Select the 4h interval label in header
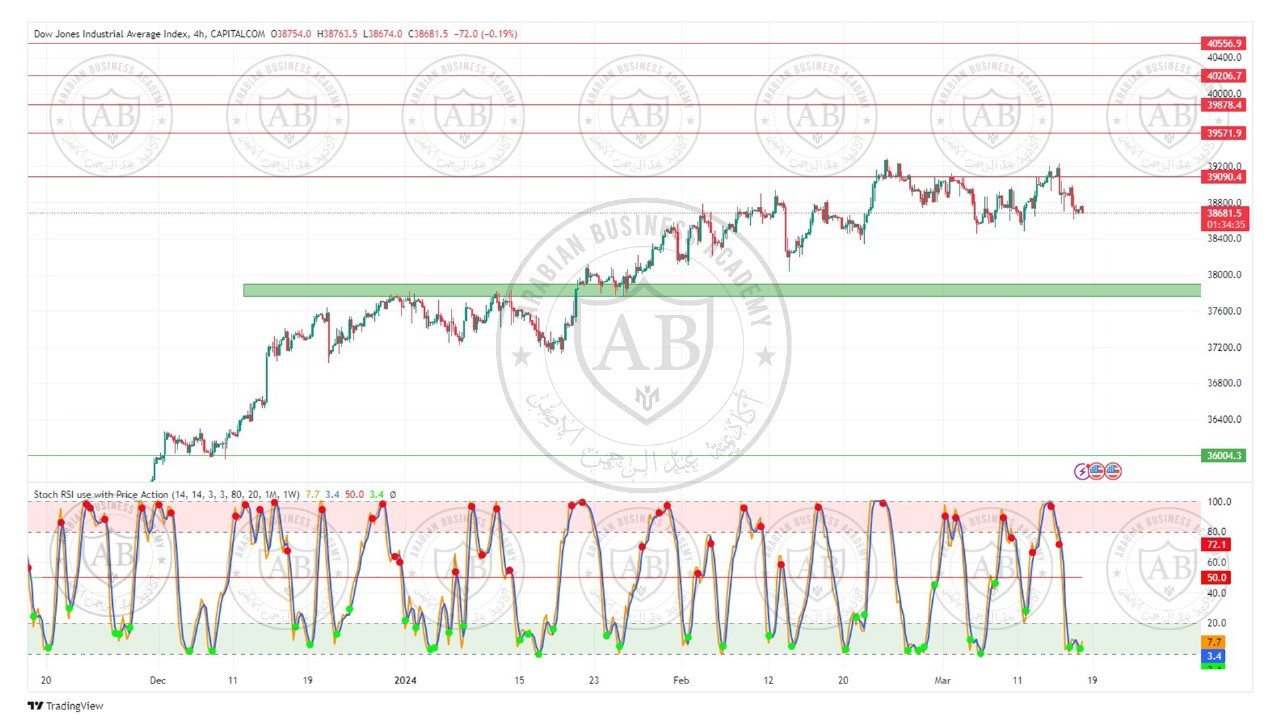Screen dimensions: 1280x720 (199, 33)
